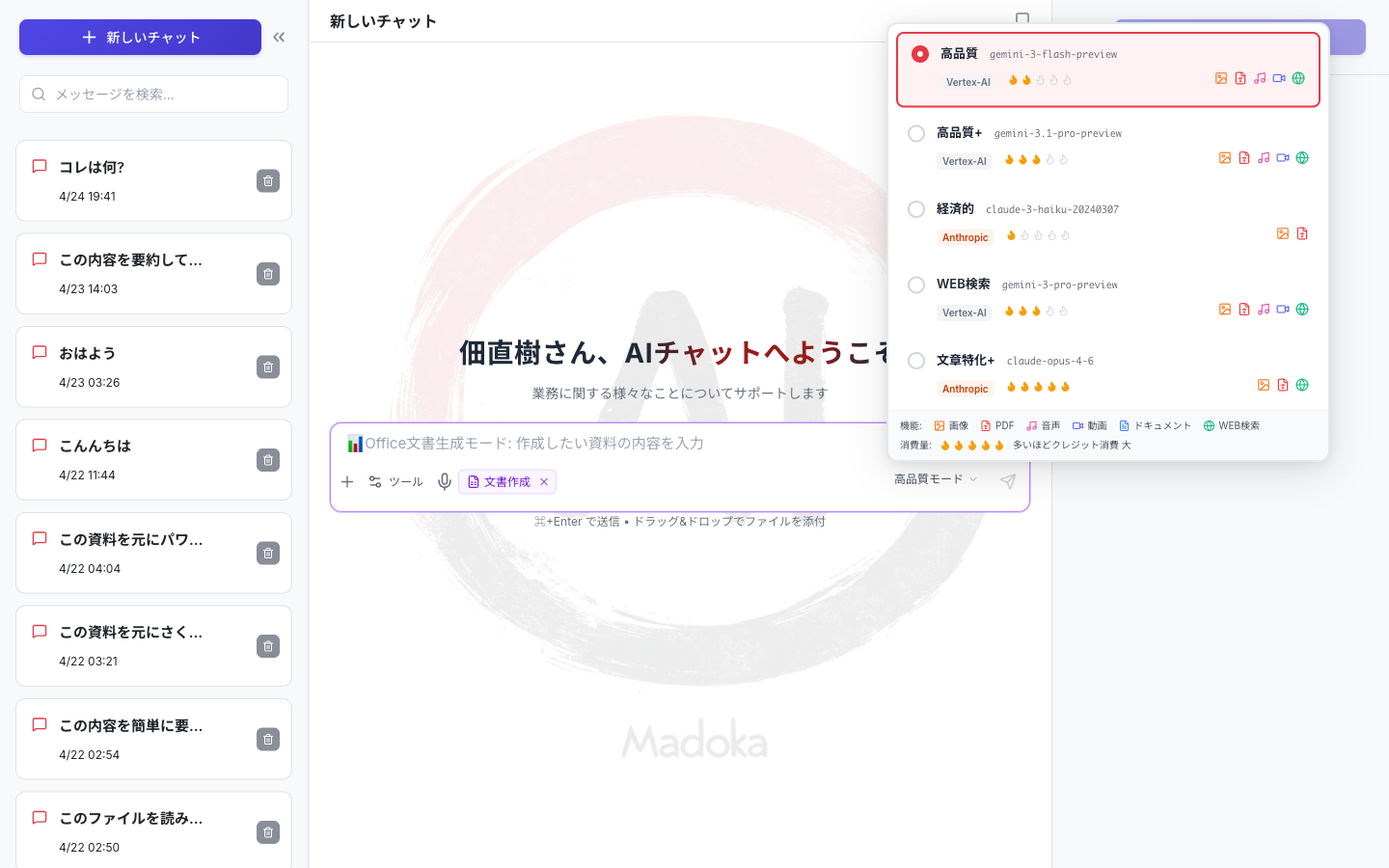The height and width of the screenshot is (868, 1389).
Task: Collapse the sidebar with double chevron icon
Action: [279, 37]
